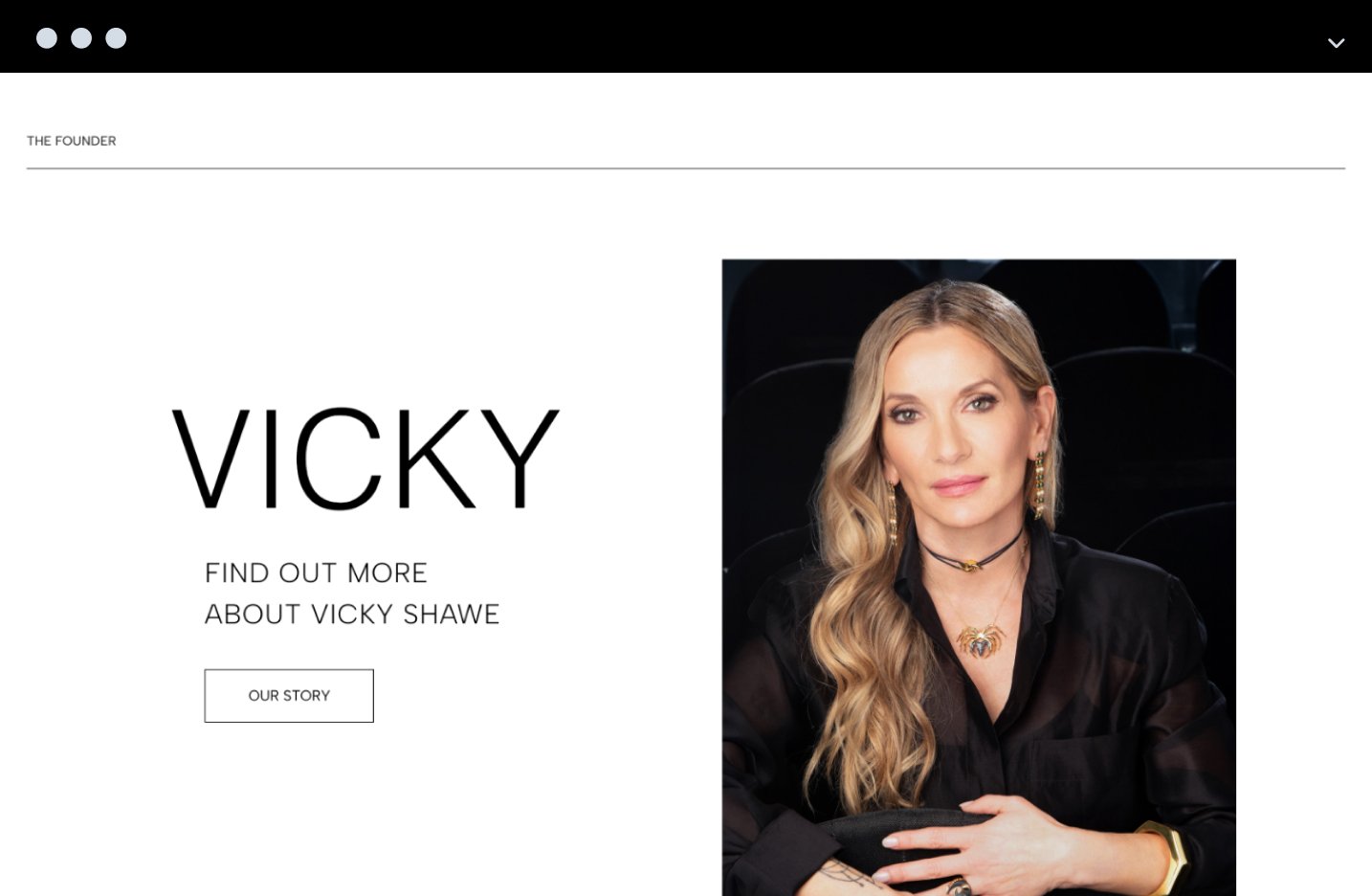Click the empty black title bar area

coord(727,36)
